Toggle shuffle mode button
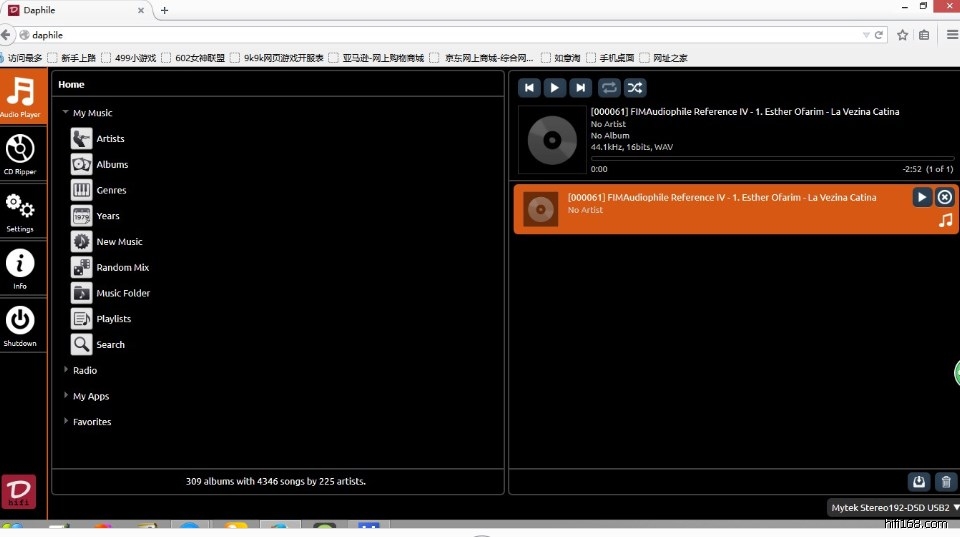960x537 pixels. (x=635, y=88)
